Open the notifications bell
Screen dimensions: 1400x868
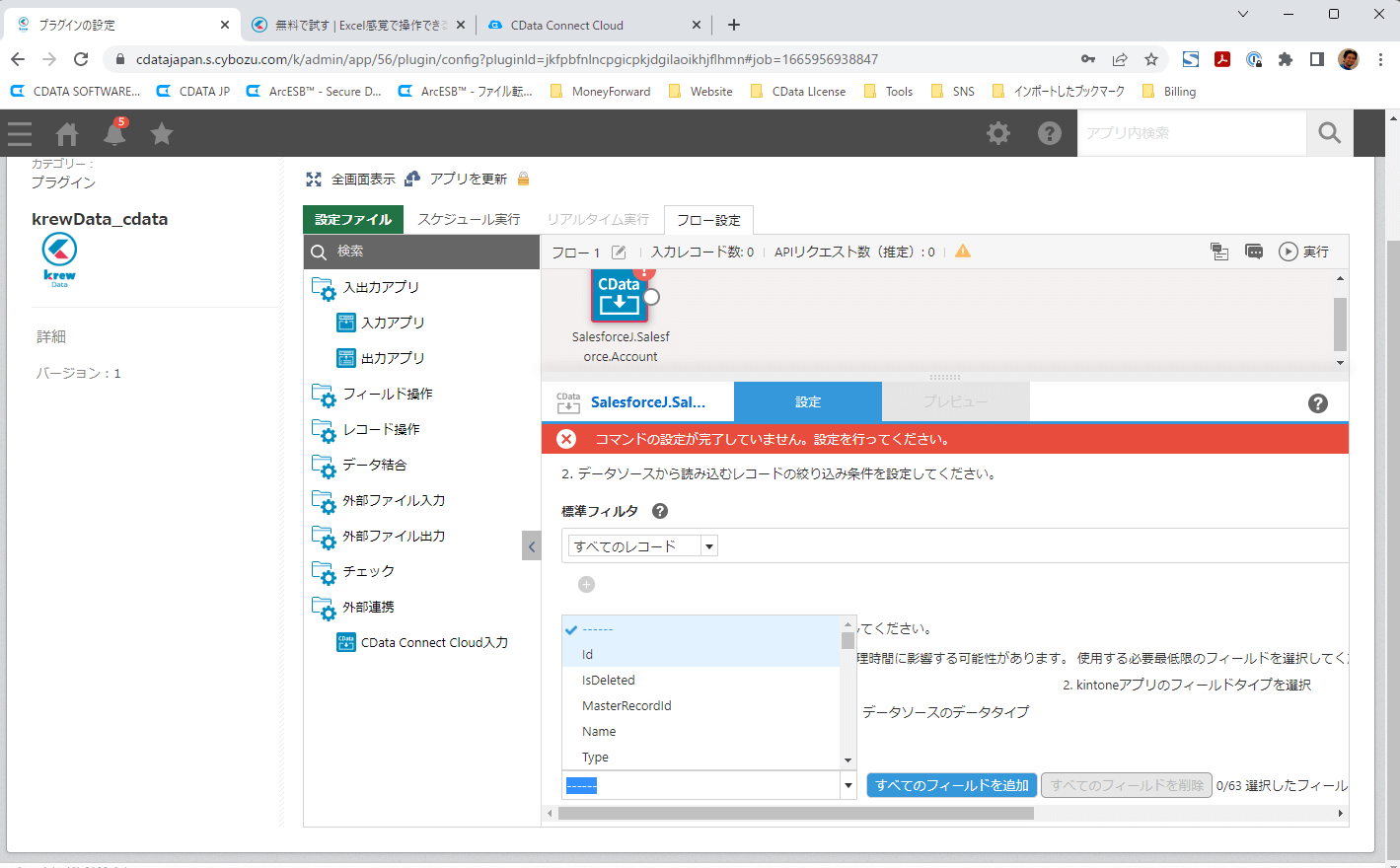pyautogui.click(x=115, y=132)
